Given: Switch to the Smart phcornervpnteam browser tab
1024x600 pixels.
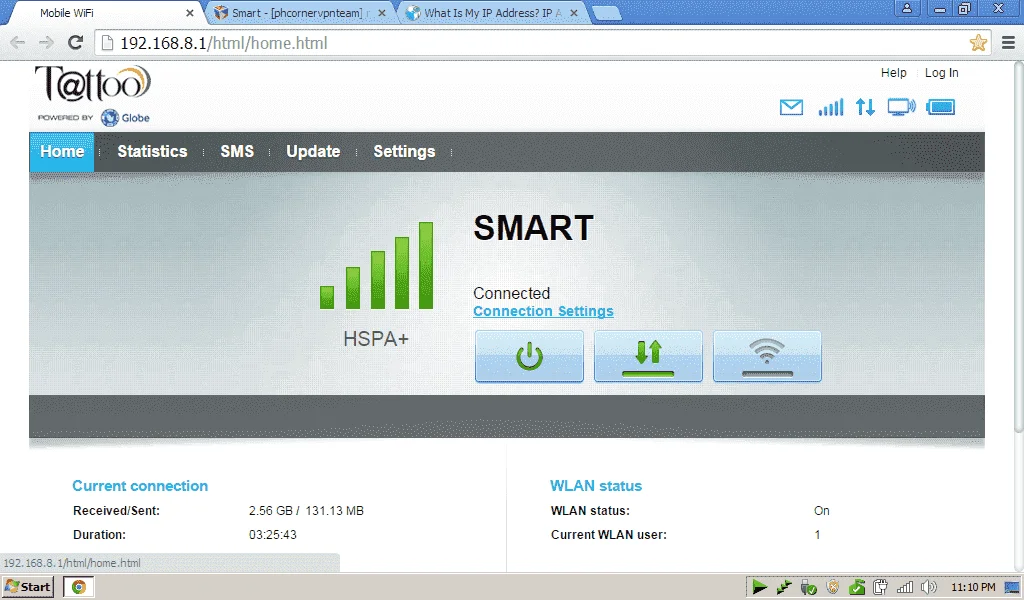Looking at the screenshot, I should [x=297, y=13].
